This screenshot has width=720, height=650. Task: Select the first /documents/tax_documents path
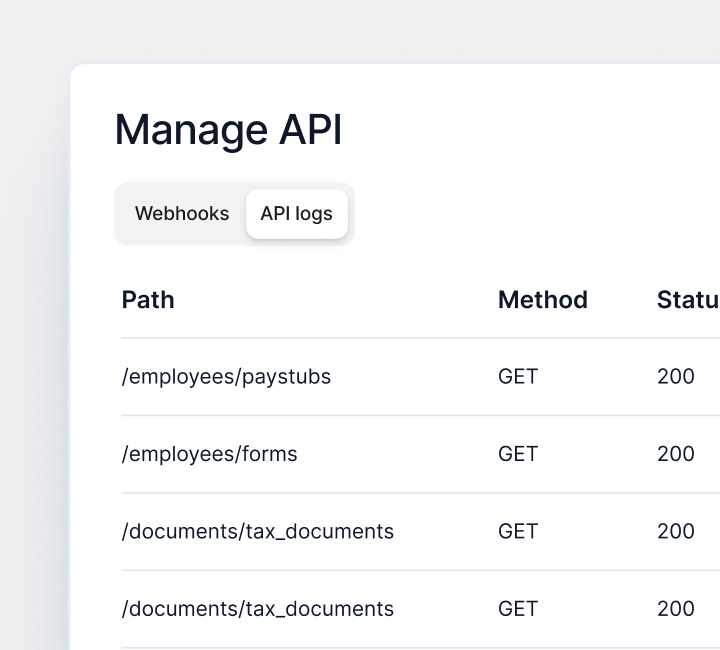[x=257, y=531]
